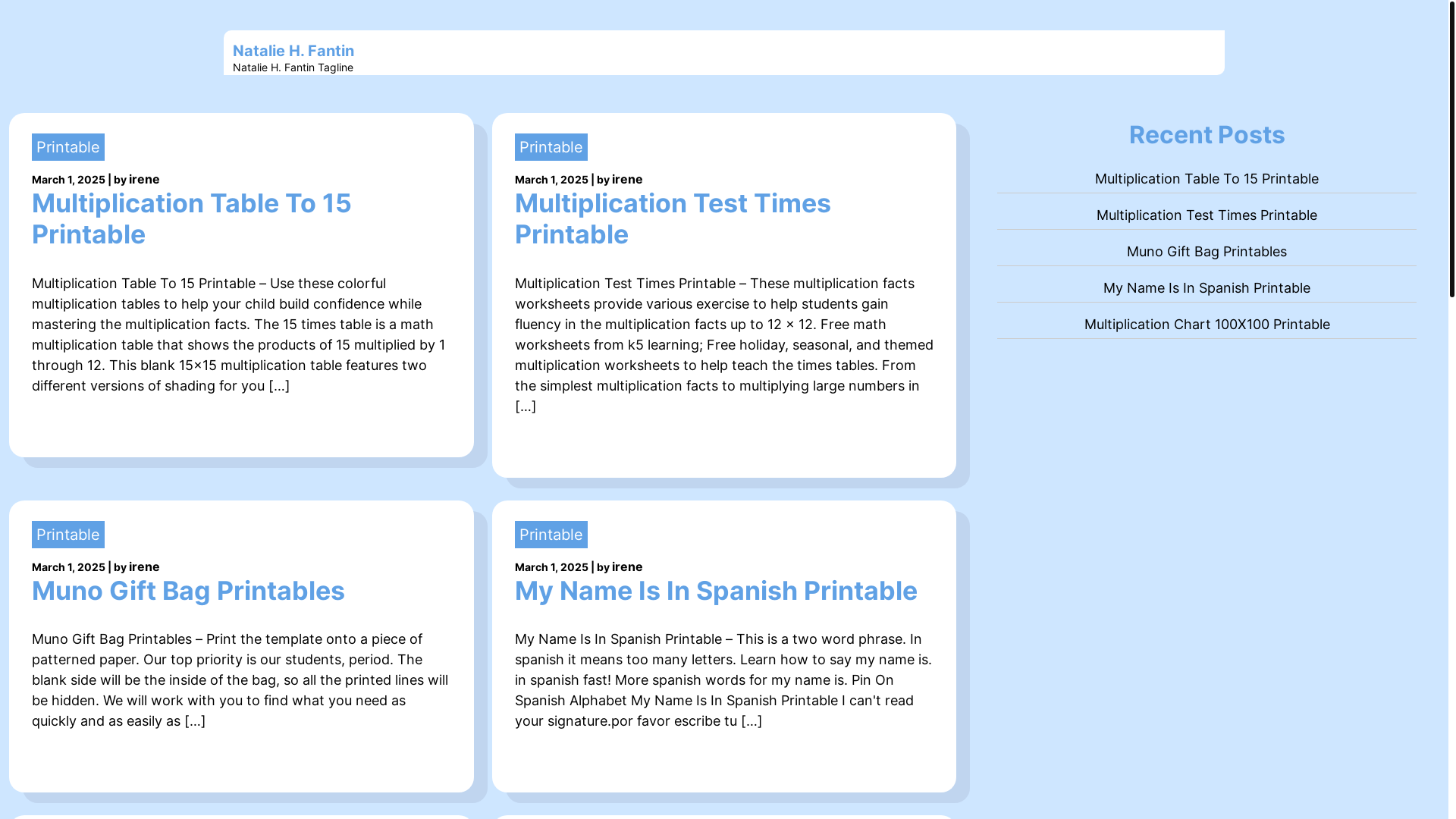
Task: Select Multiplication Chart 100X100 Printable in Recent Posts
Action: point(1207,325)
